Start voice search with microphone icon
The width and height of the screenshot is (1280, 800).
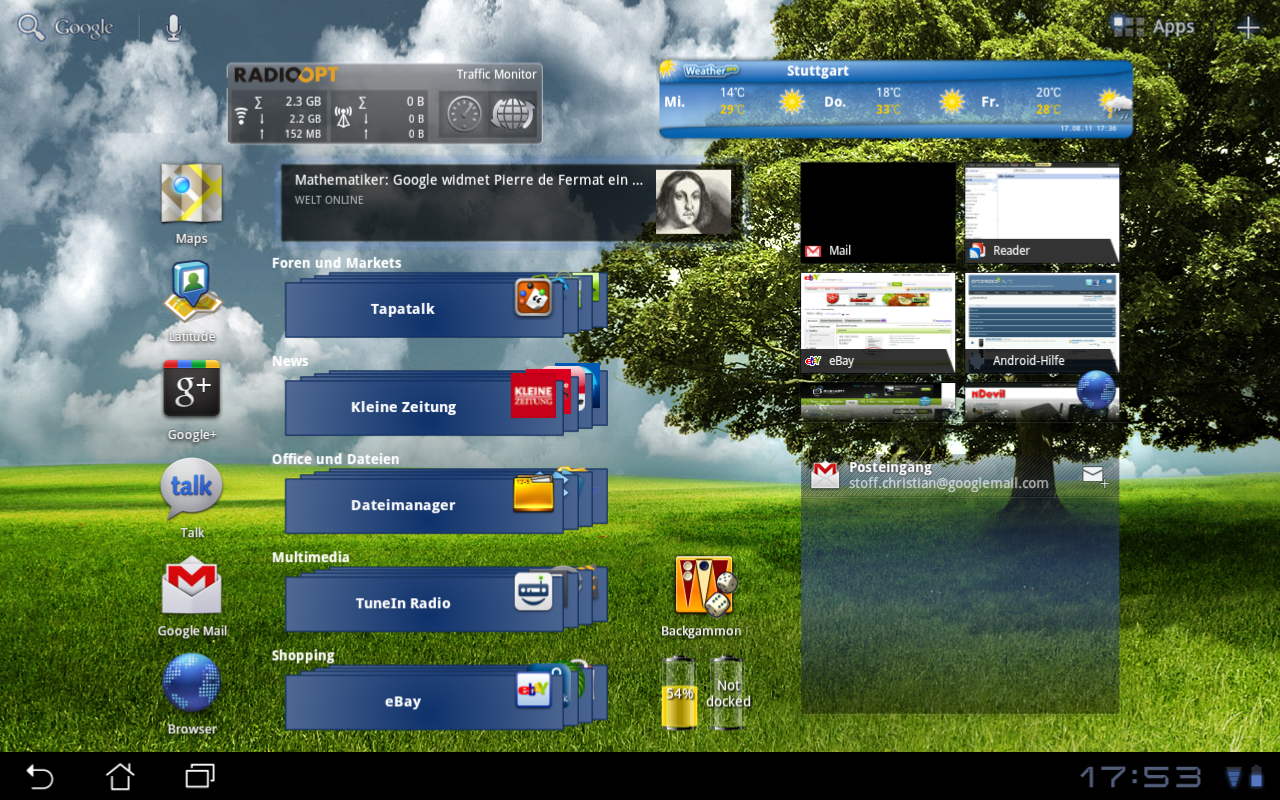(173, 28)
